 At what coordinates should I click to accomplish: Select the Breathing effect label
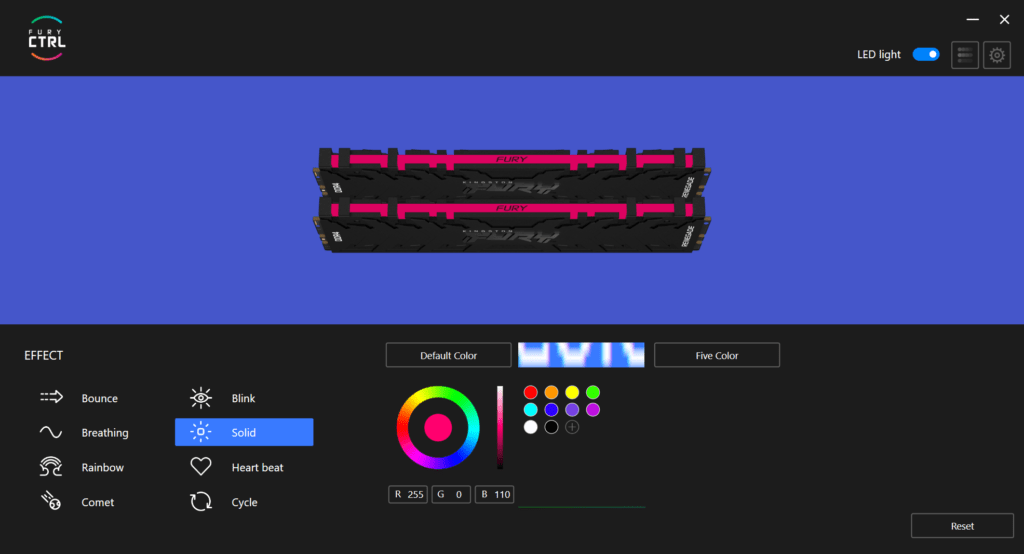tap(105, 433)
